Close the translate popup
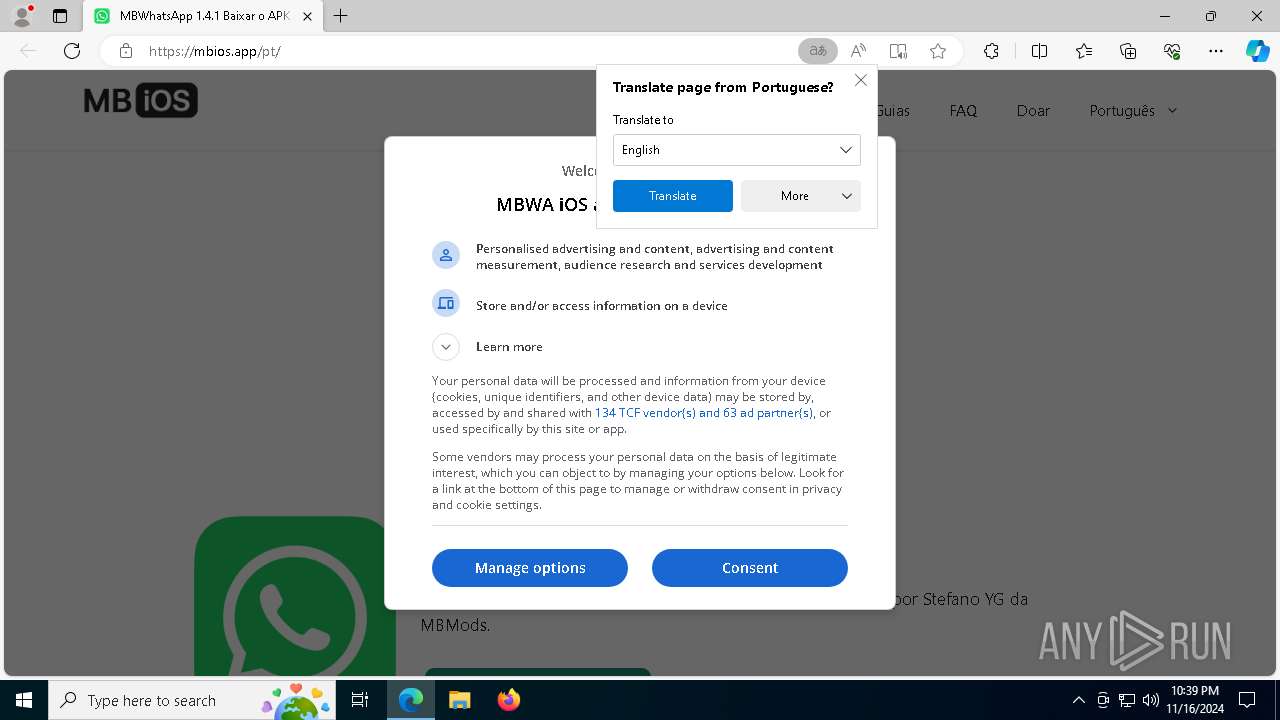1280x720 pixels. click(x=860, y=80)
